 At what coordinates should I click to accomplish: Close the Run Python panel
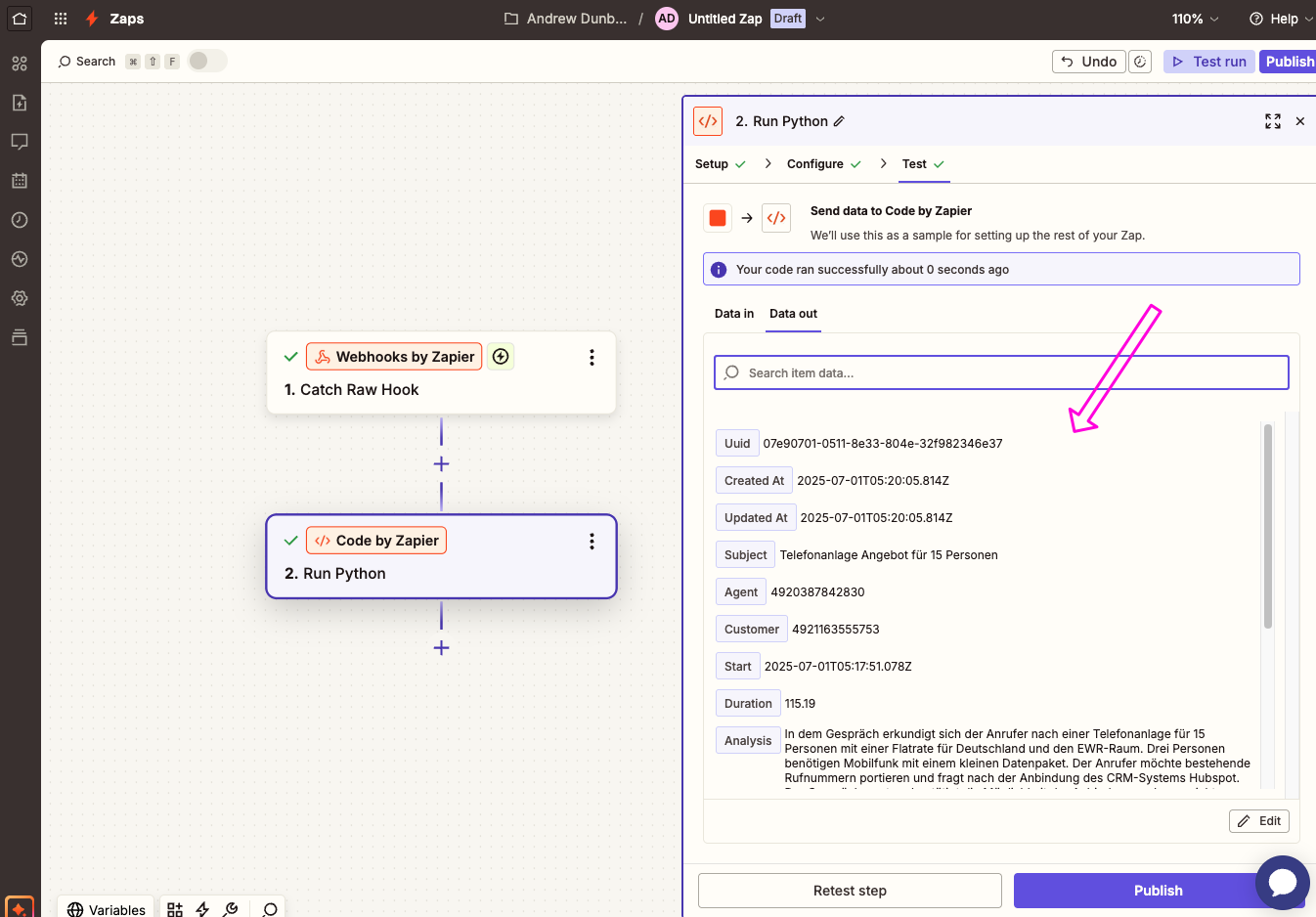[1300, 121]
